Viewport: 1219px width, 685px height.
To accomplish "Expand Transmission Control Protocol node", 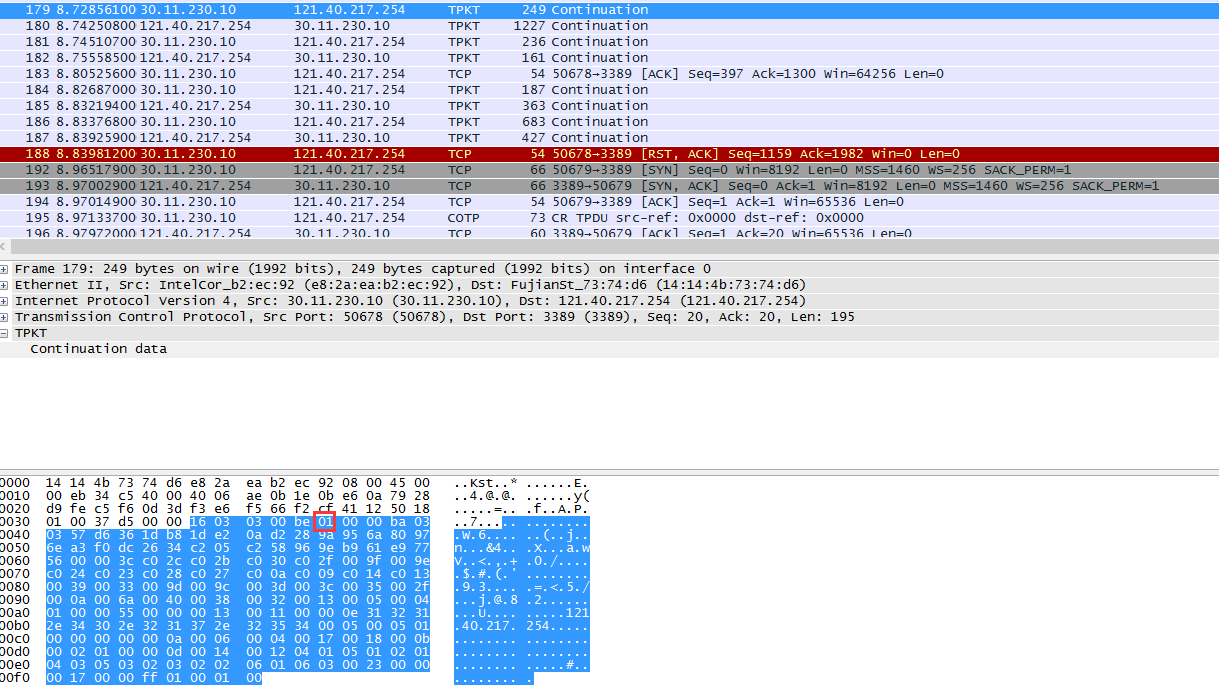I will (5, 317).
